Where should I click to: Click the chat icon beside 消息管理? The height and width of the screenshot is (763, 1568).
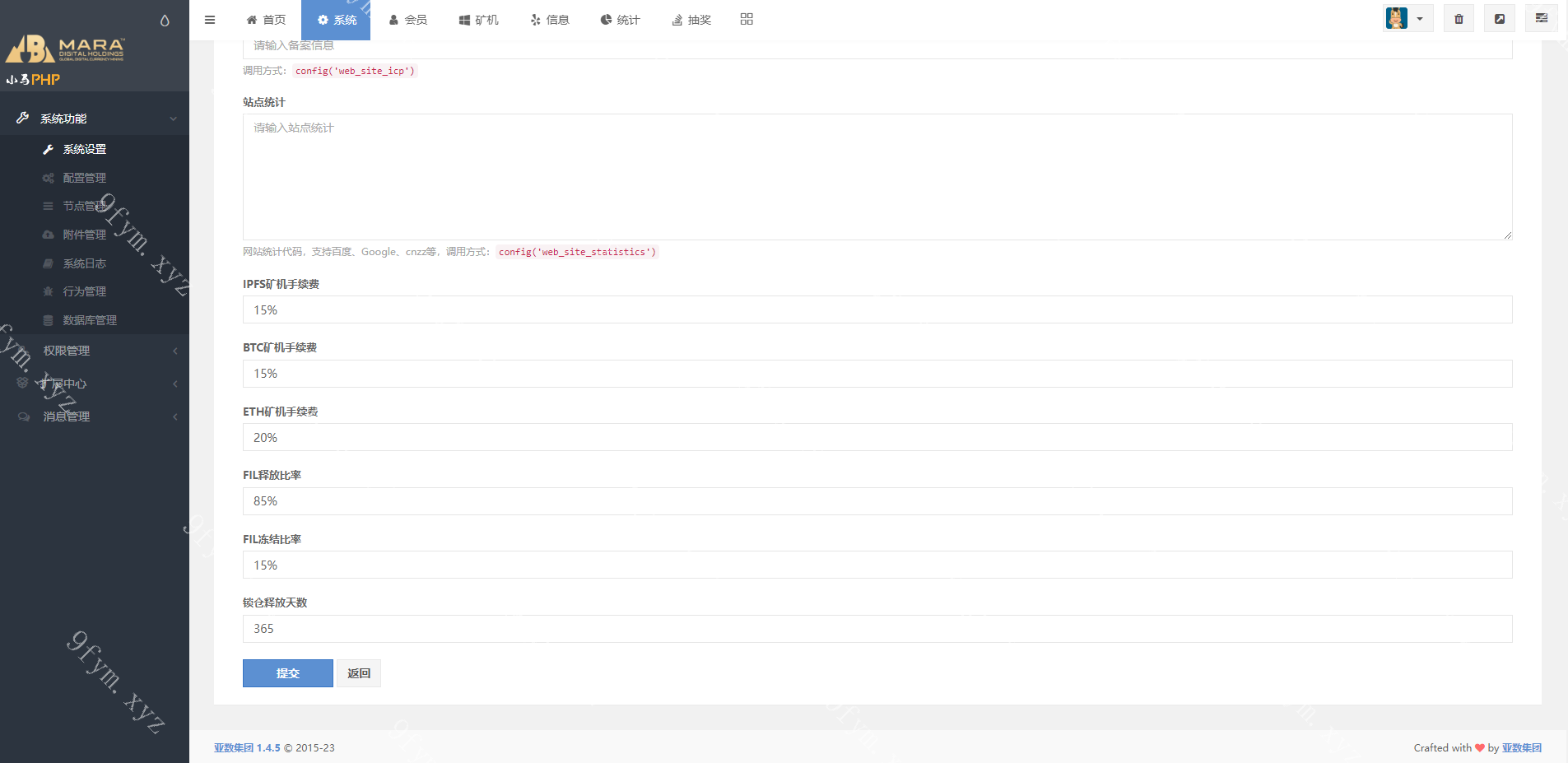tap(24, 416)
